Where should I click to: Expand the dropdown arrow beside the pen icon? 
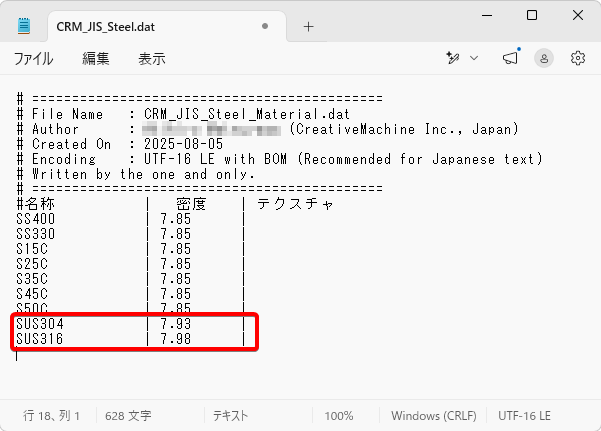pos(474,58)
